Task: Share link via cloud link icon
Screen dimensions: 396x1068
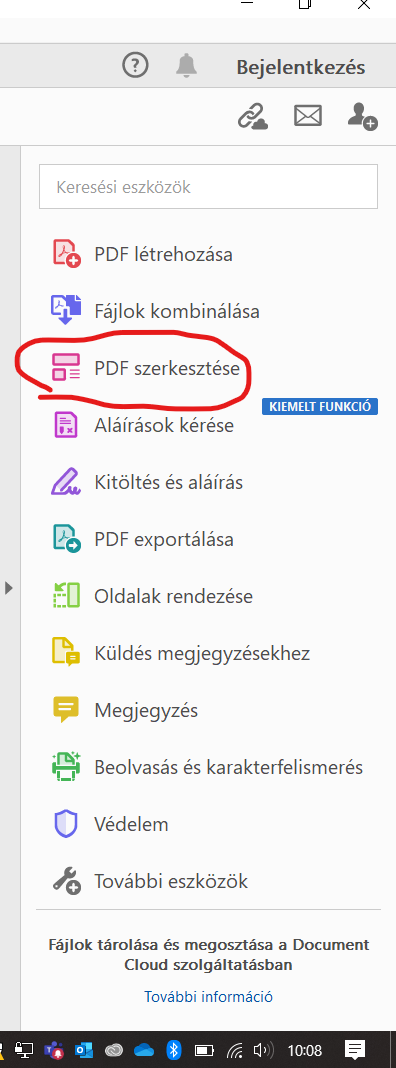Action: (x=252, y=116)
